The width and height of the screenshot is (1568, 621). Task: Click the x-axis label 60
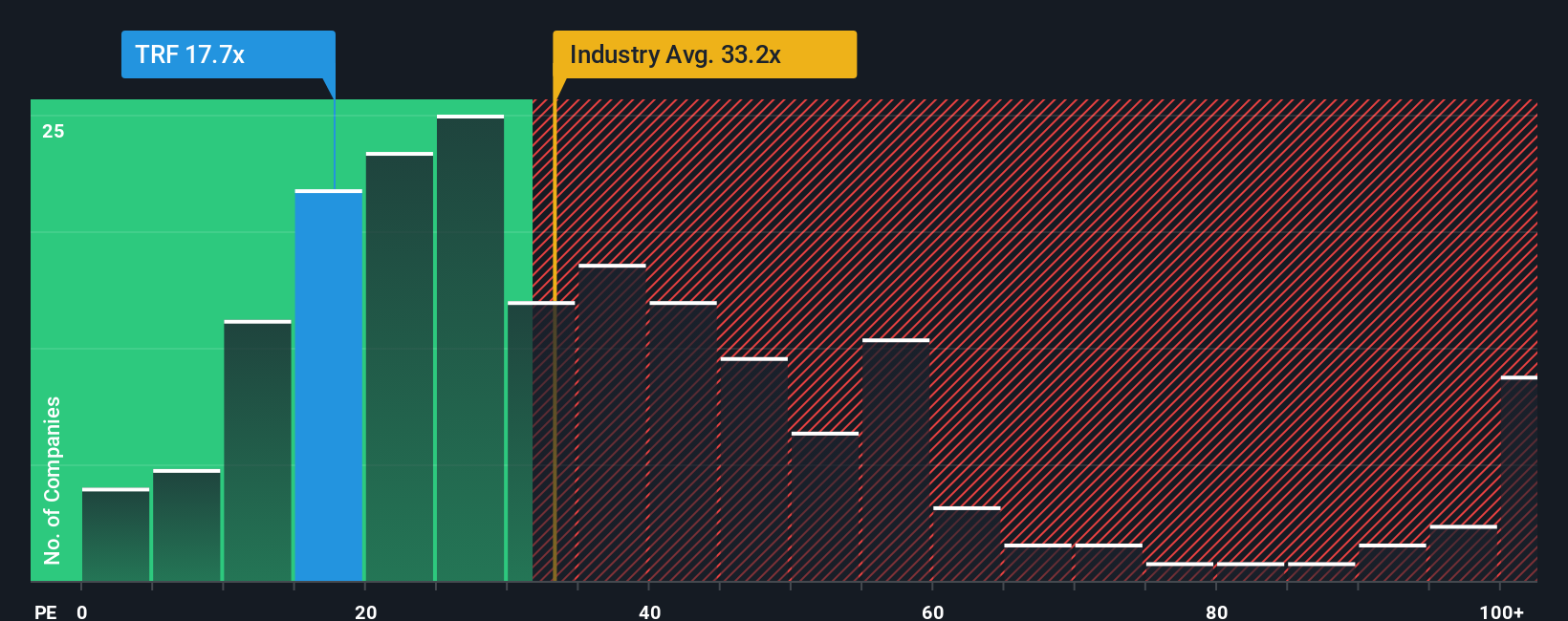pos(933,611)
